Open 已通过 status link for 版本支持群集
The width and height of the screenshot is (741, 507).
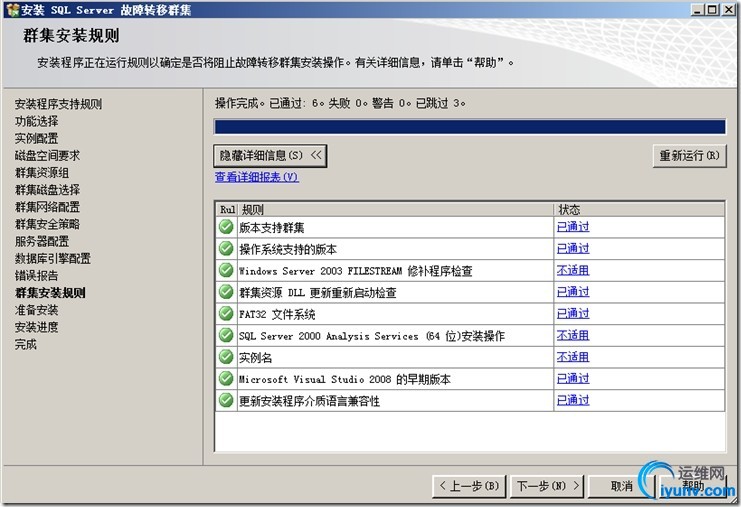click(x=573, y=227)
